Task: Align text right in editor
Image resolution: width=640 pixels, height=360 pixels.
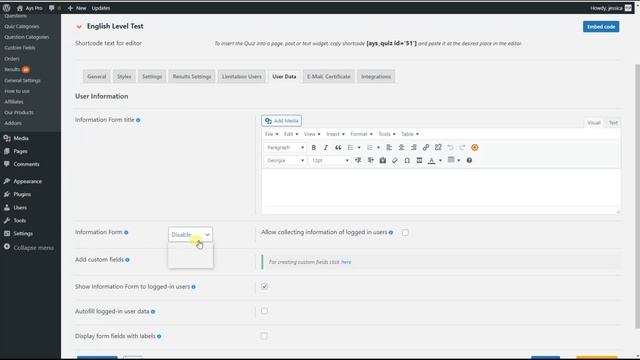Action: 413,147
